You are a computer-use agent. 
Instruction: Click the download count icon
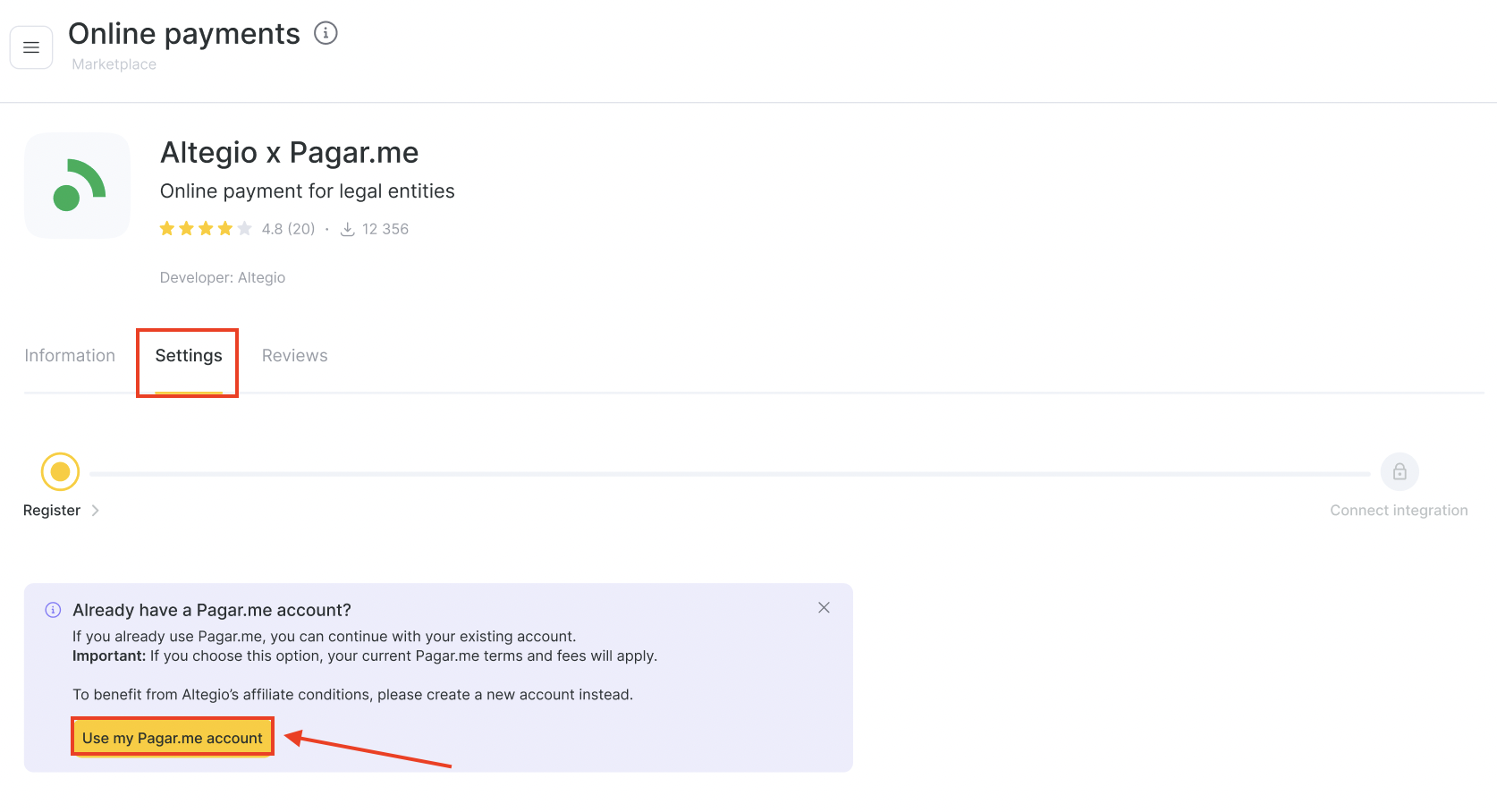pyautogui.click(x=348, y=229)
